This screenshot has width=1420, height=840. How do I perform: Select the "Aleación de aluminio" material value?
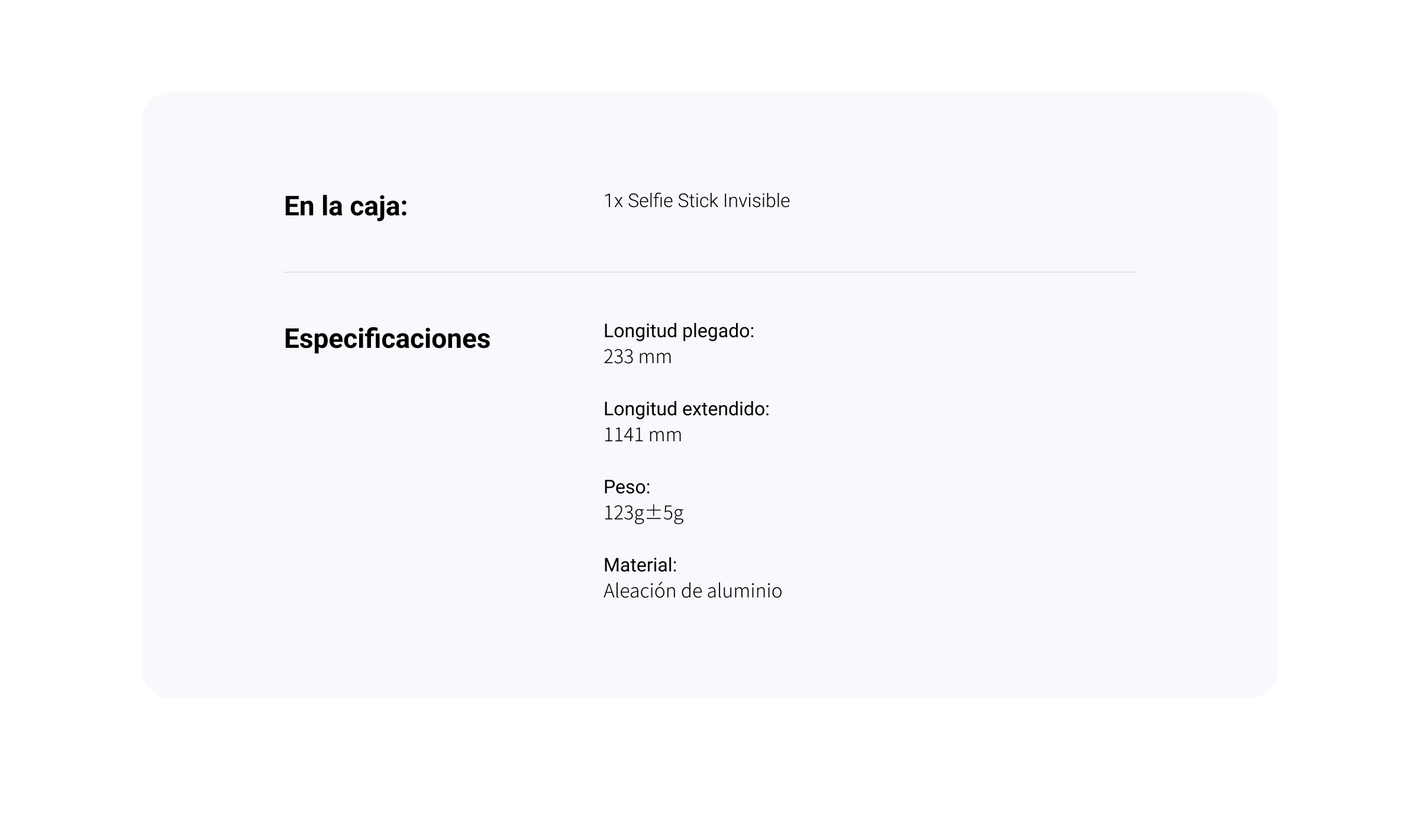click(x=692, y=591)
